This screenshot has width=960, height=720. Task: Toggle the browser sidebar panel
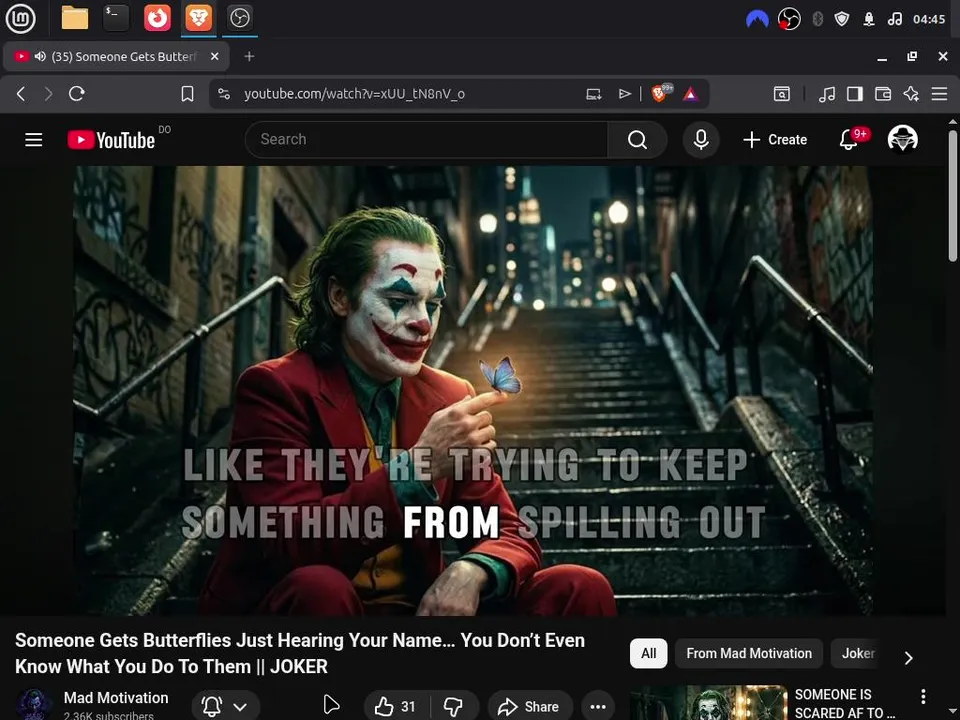(855, 94)
